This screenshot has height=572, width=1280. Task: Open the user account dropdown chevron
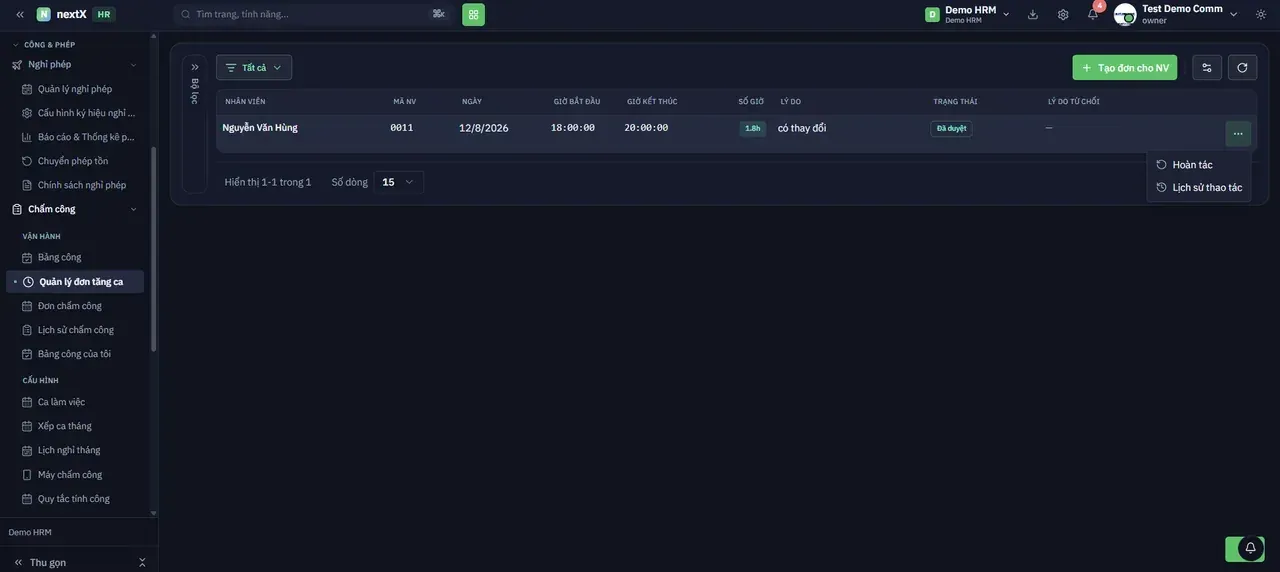tap(1233, 14)
